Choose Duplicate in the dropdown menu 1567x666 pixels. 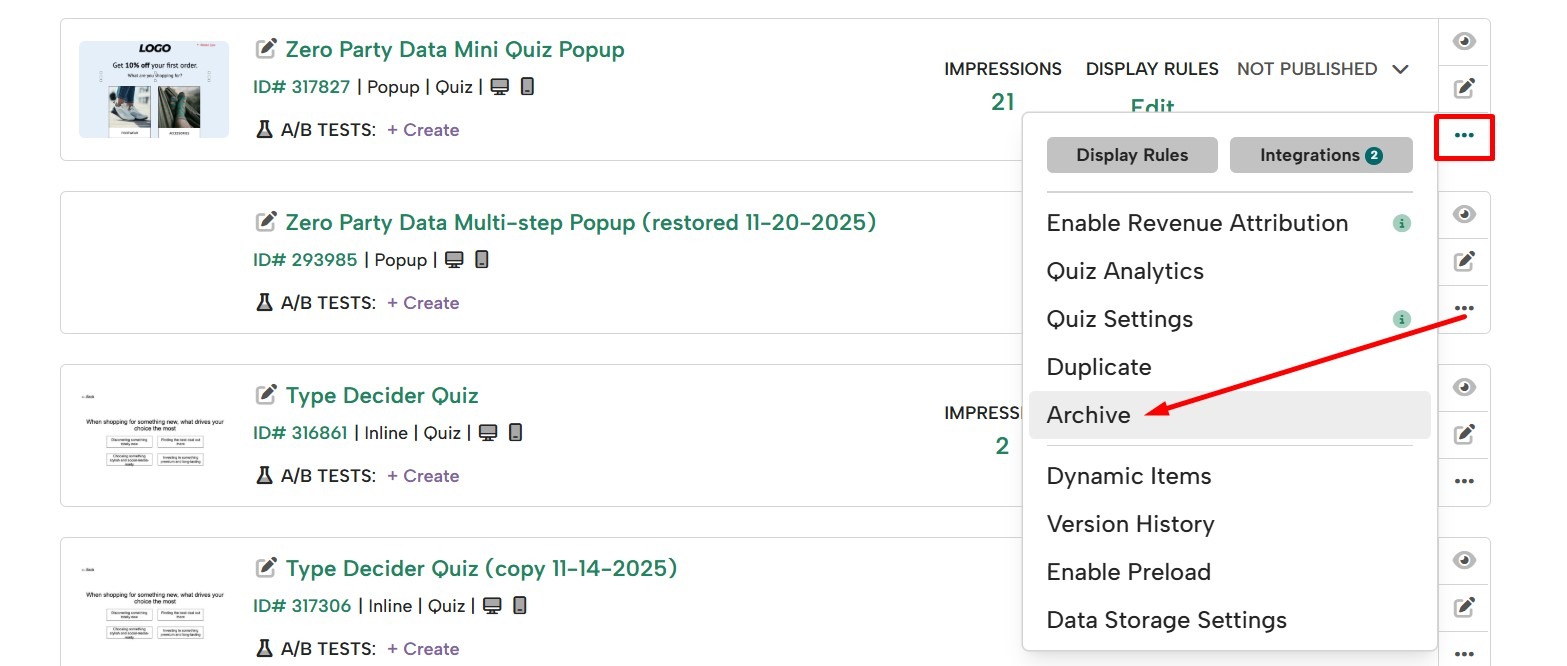tap(1099, 367)
